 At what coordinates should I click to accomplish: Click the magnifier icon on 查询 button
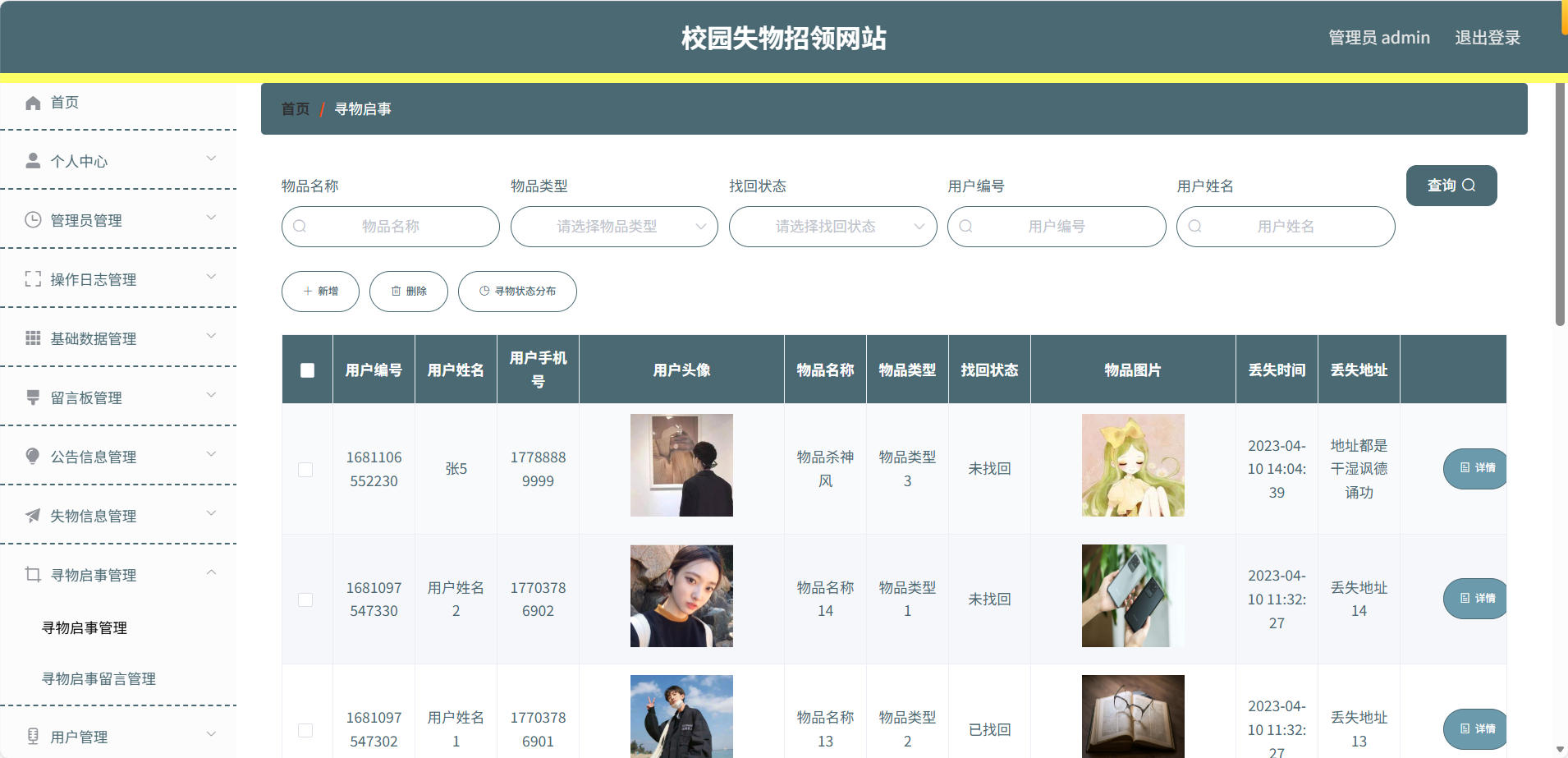click(x=1469, y=186)
